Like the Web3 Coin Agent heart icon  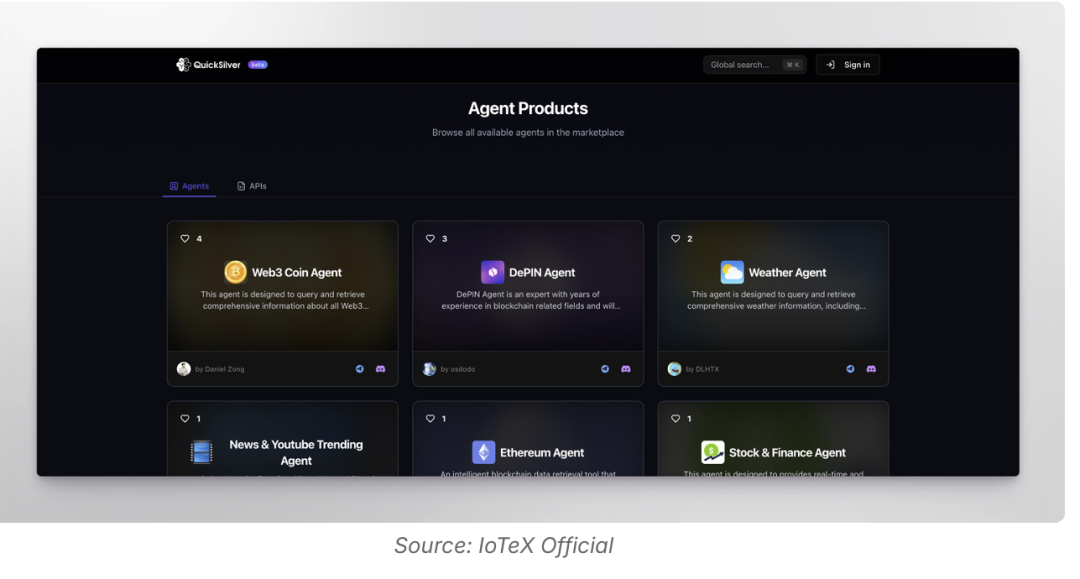pyautogui.click(x=185, y=239)
